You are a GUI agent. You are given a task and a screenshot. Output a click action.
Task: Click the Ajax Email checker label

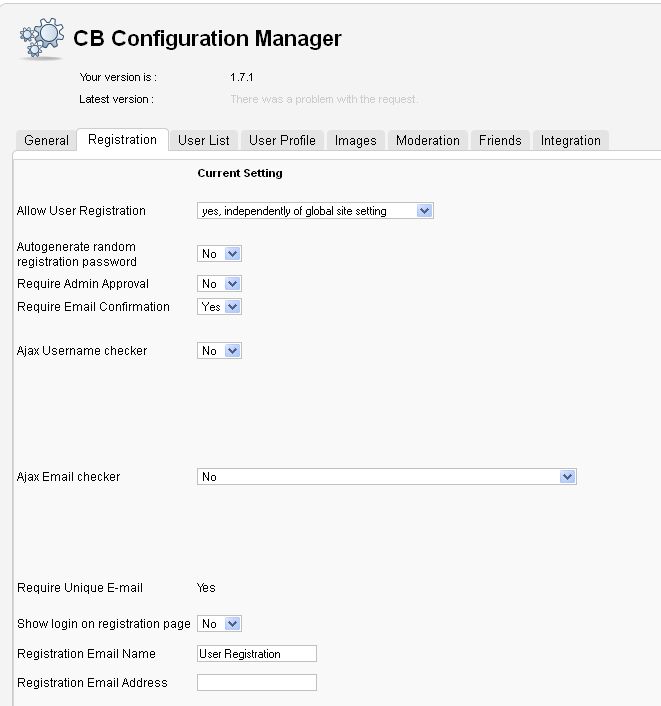tap(68, 477)
